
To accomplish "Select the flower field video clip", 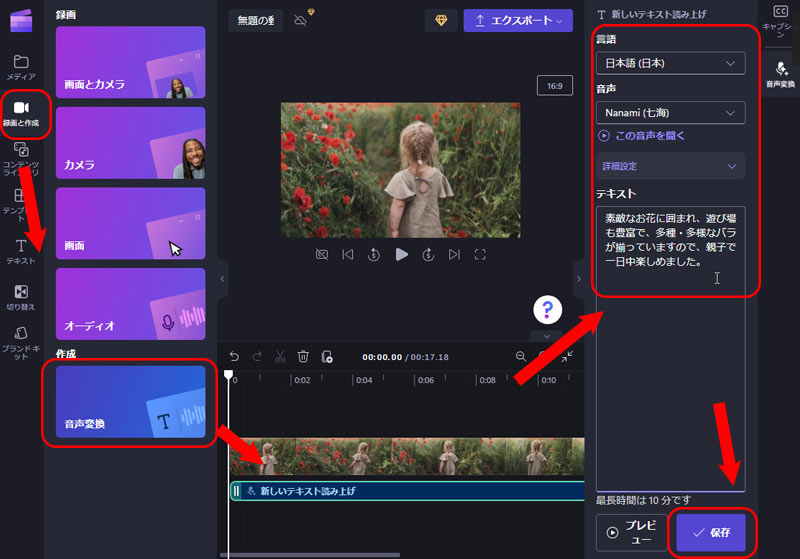I will tap(407, 456).
